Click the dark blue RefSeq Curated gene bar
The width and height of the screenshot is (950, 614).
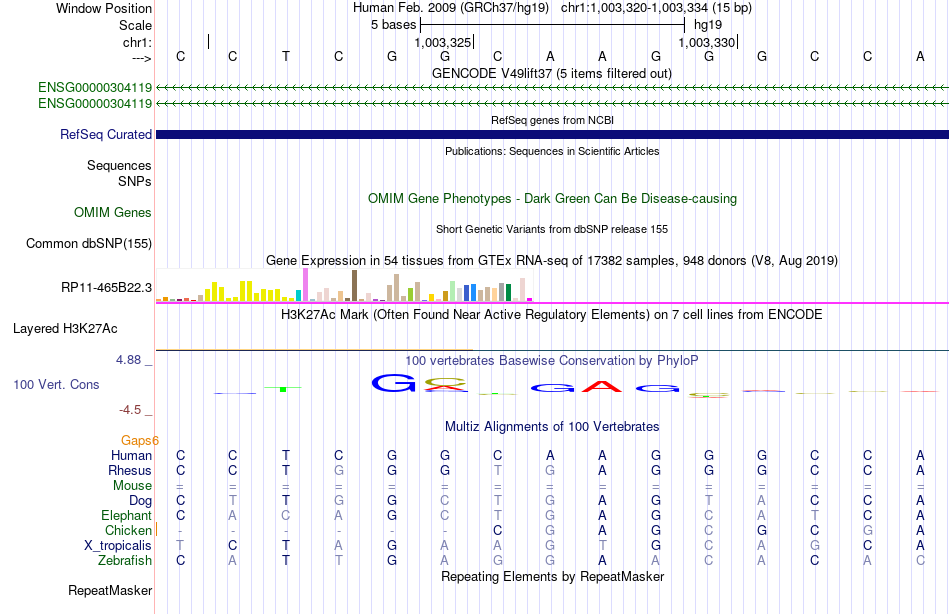[552, 135]
